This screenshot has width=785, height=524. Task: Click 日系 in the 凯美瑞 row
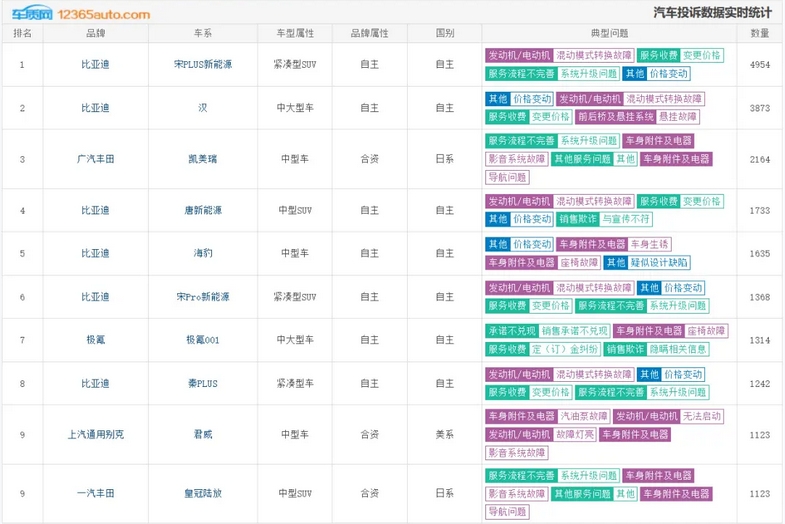coord(445,159)
